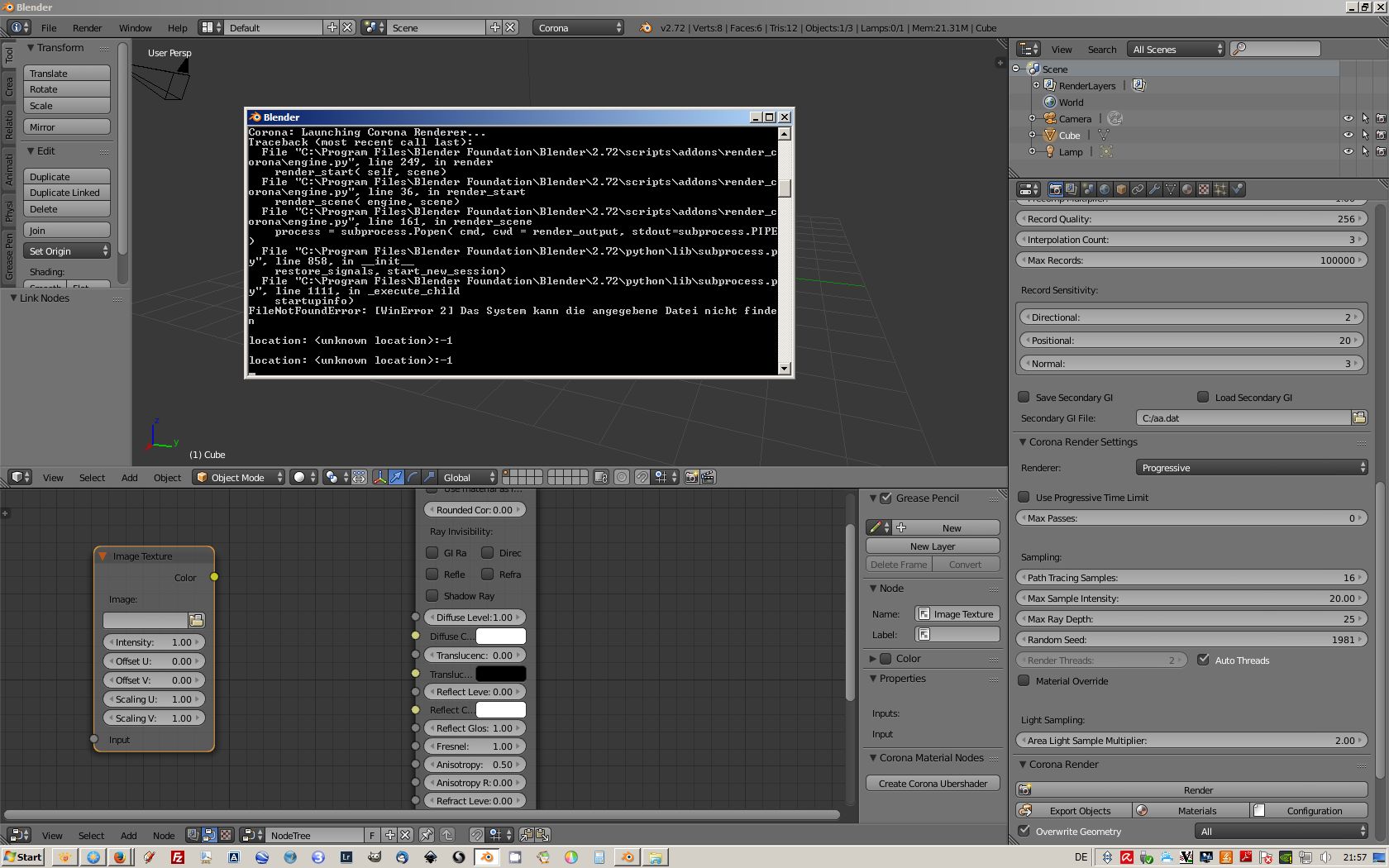Image resolution: width=1389 pixels, height=868 pixels.
Task: Open Firefox from the taskbar
Action: [120, 857]
